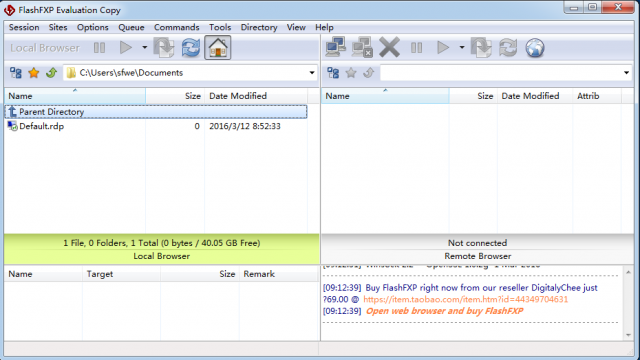Image resolution: width=640 pixels, height=360 pixels.
Task: Toggle the Local Browser pause button
Action: (x=99, y=48)
